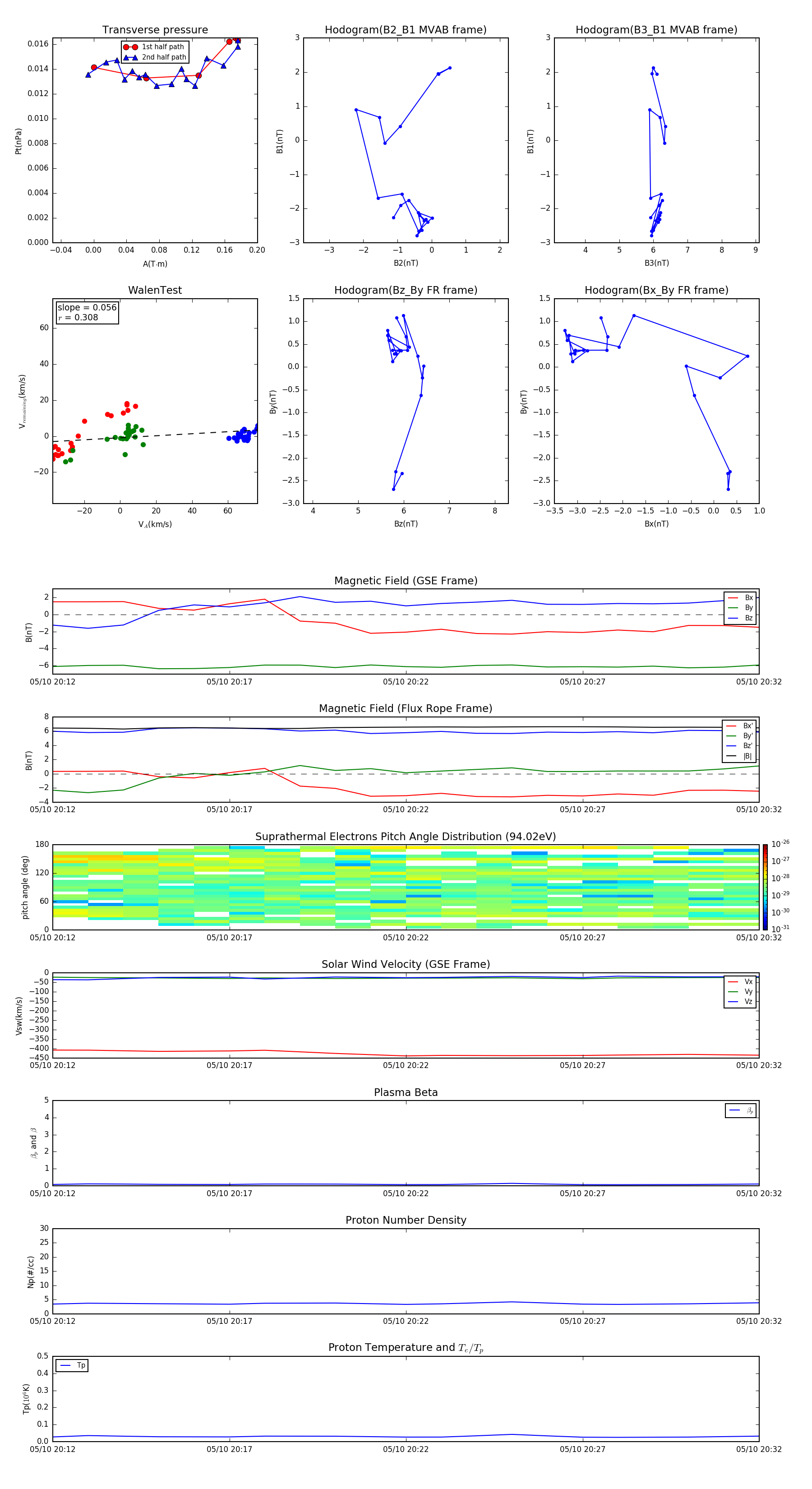Viewport: 812px width, 1489px height.
Task: Click the "Magnetic Field (Flux Rope Frame)" title
Action: [x=406, y=709]
